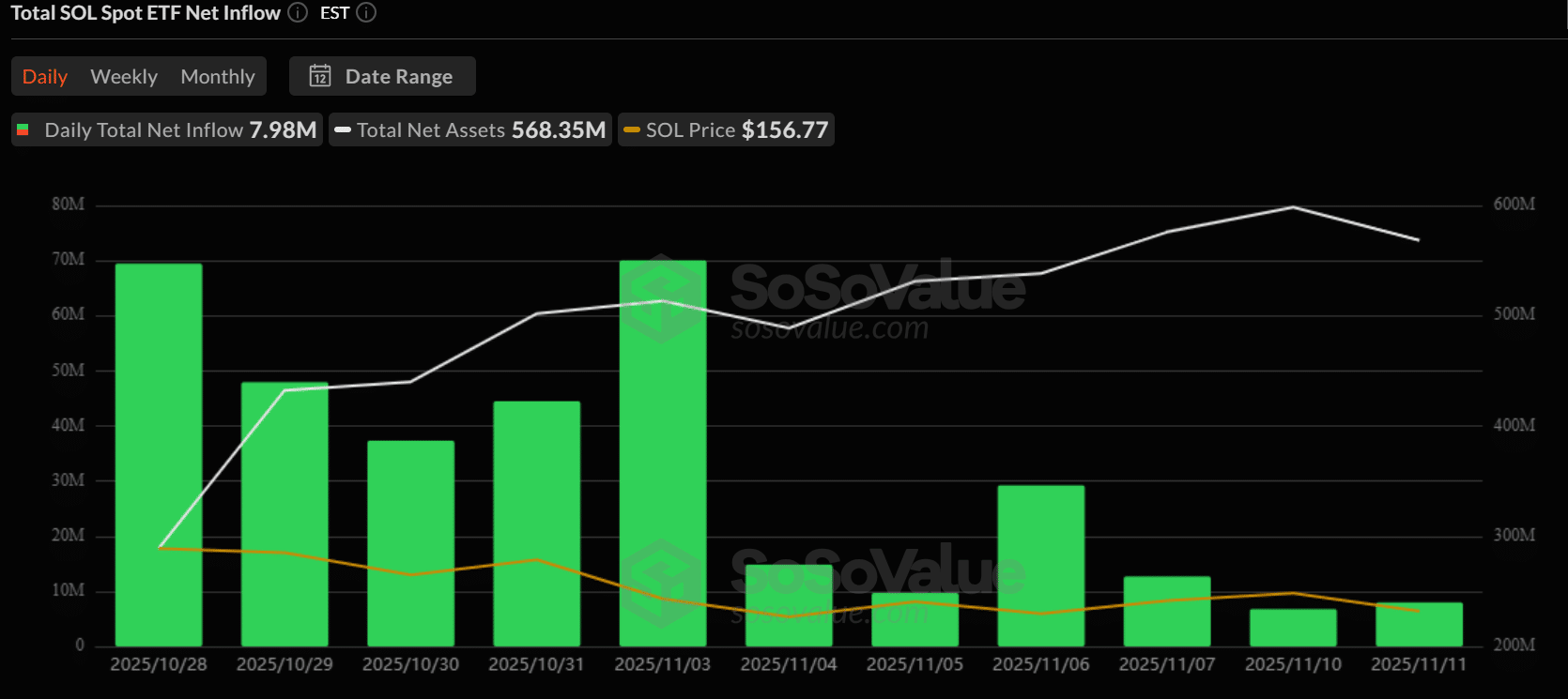Click the info icon next to EST
Viewport: 1568px width, 699px height.
(x=367, y=13)
